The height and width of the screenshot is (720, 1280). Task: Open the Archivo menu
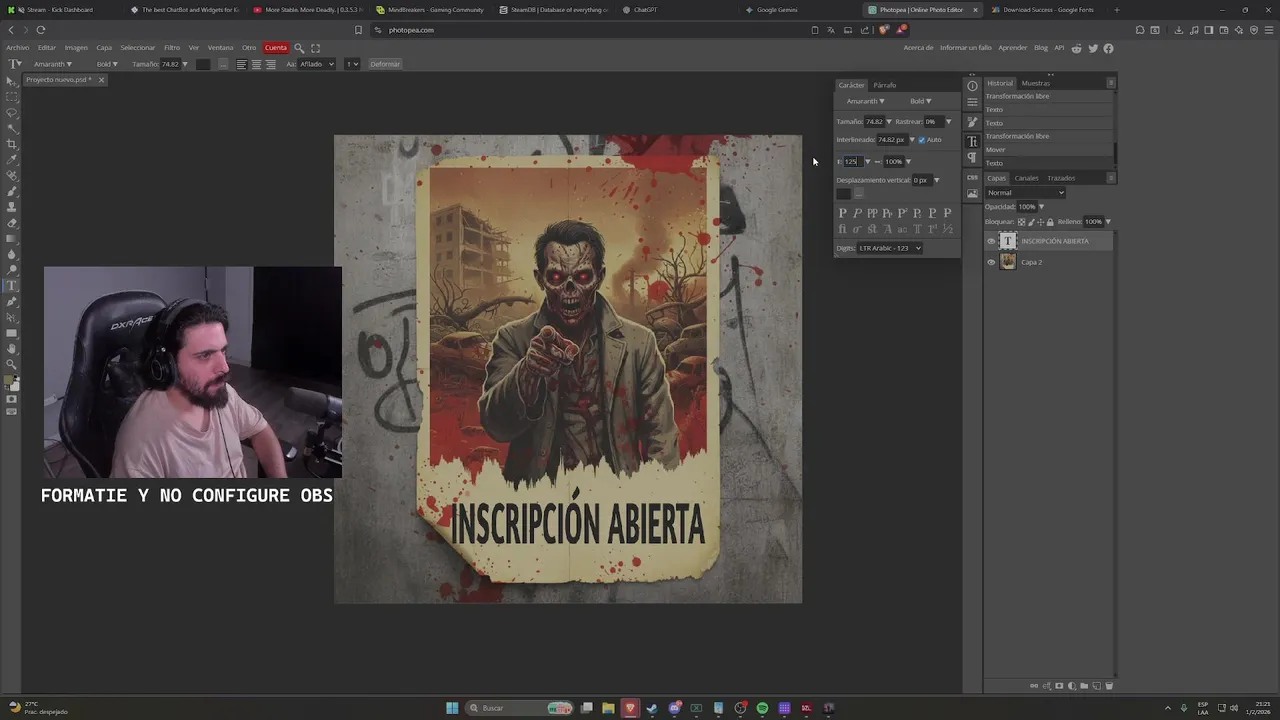point(17,48)
